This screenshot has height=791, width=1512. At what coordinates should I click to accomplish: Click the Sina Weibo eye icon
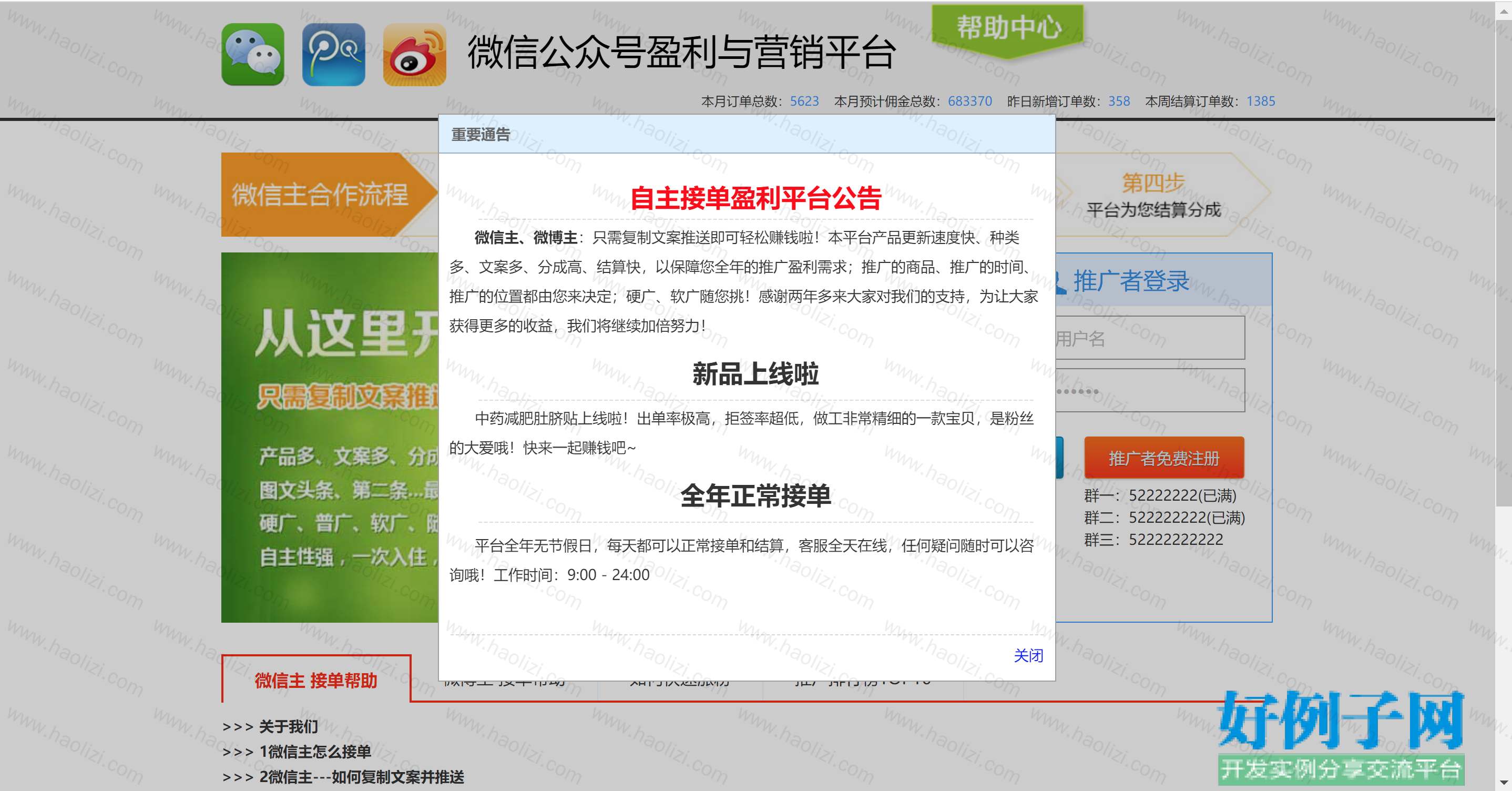(414, 55)
